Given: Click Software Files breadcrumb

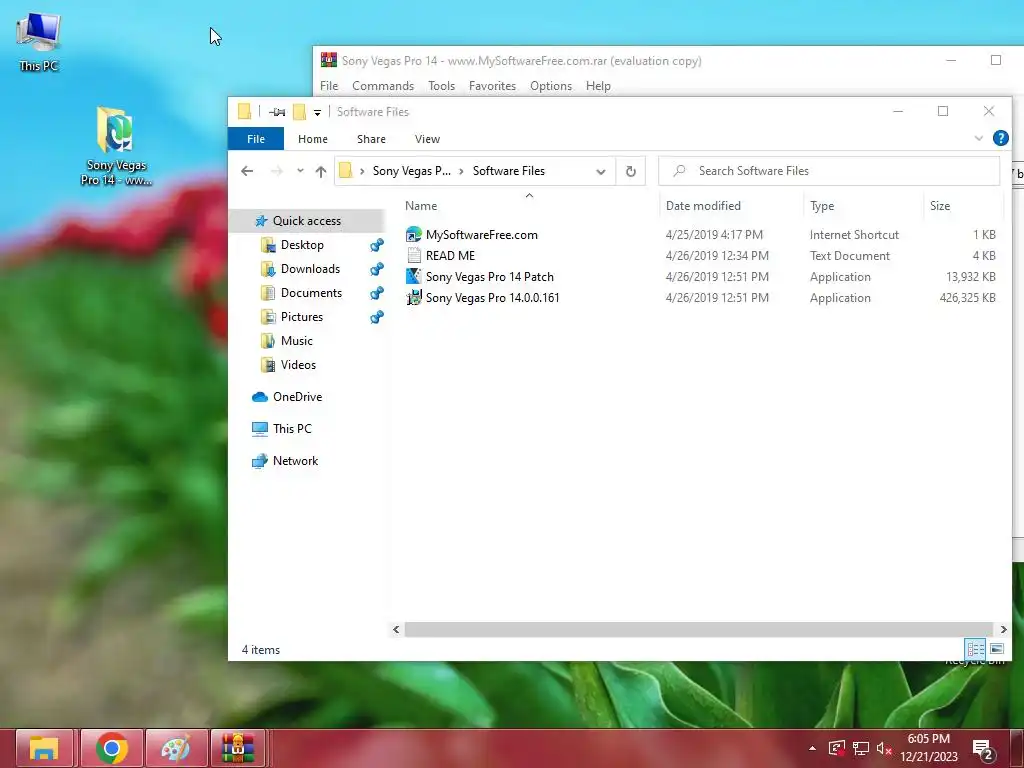Looking at the screenshot, I should coord(509,170).
